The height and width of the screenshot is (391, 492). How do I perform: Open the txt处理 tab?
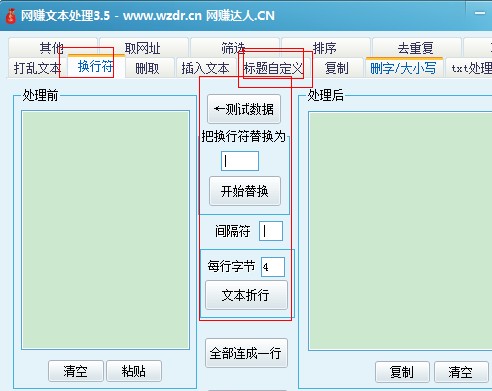470,68
